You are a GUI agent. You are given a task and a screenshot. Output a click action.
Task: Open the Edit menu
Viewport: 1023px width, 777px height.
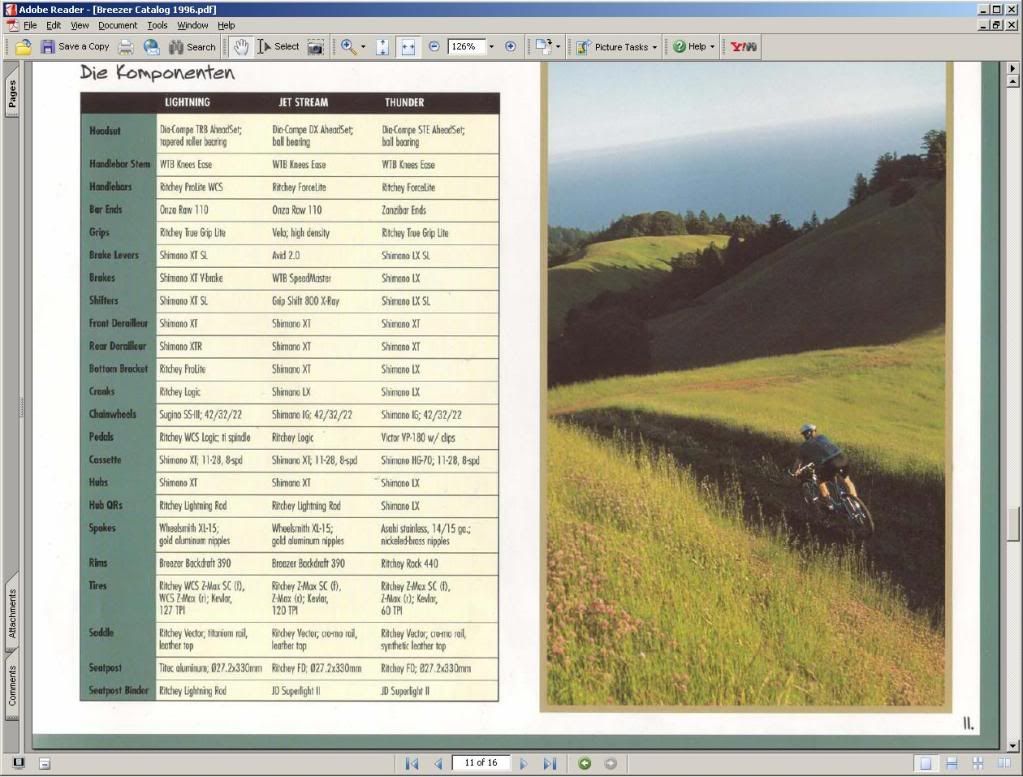53,25
